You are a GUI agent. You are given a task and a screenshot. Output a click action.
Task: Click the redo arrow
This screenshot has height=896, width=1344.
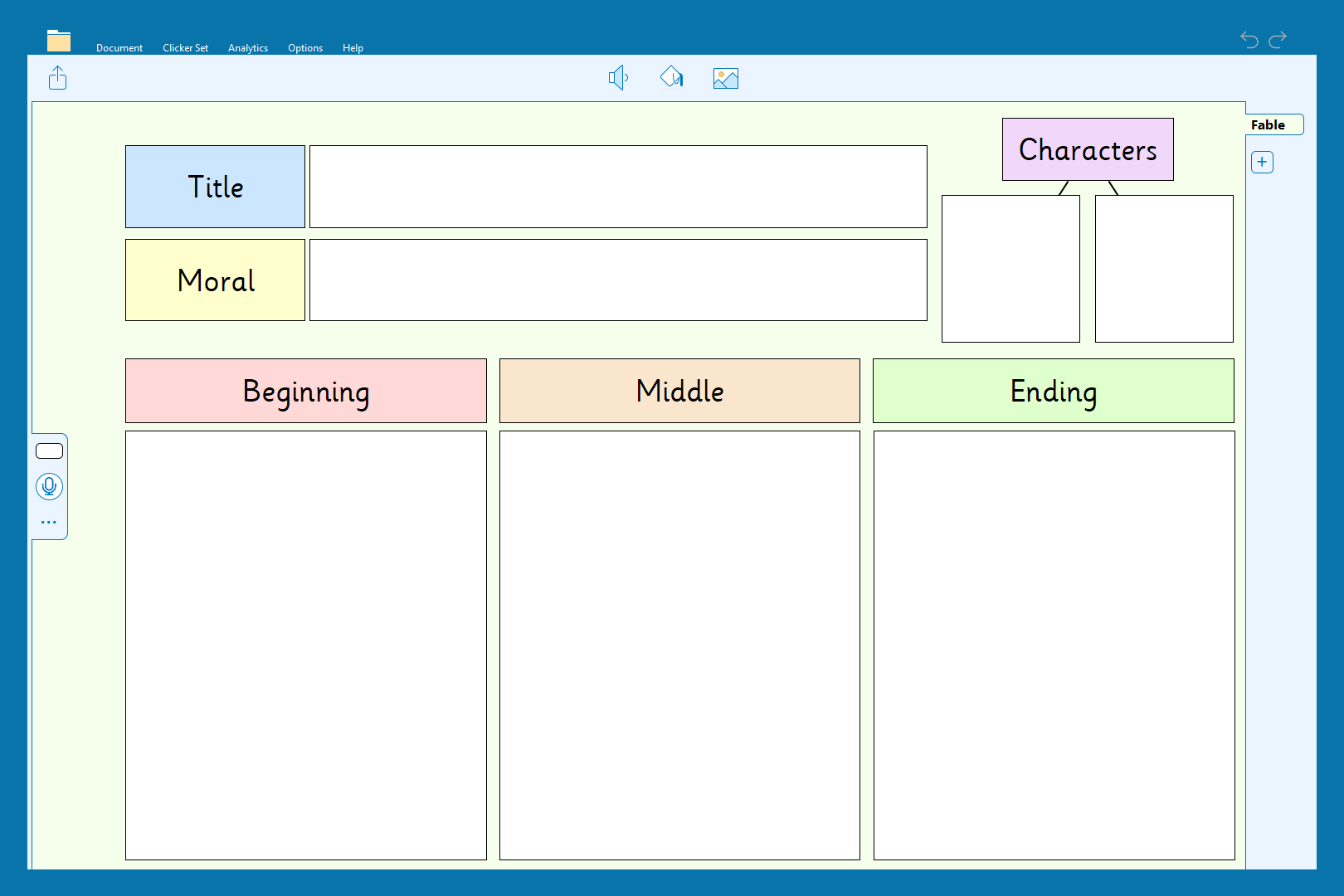pyautogui.click(x=1278, y=39)
